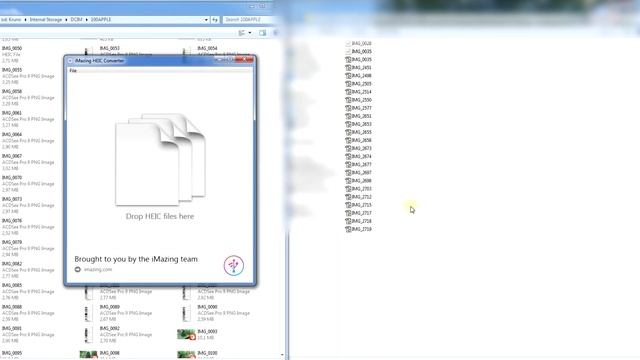This screenshot has height=360, width=640.
Task: Click the IMG_2674 file icon in right window
Action: (348, 156)
